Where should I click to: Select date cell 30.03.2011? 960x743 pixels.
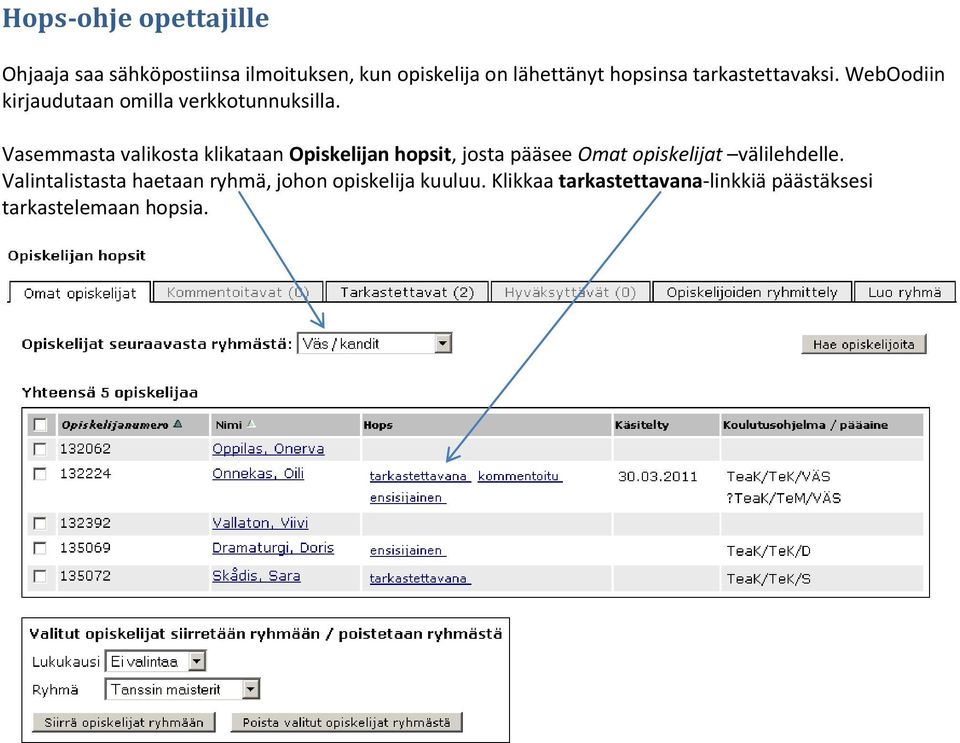pos(658,477)
